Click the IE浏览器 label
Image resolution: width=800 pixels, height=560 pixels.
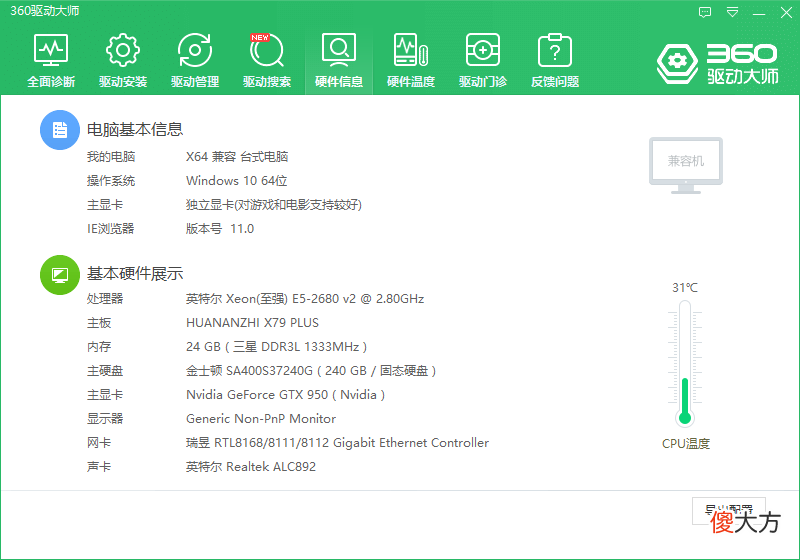point(111,228)
